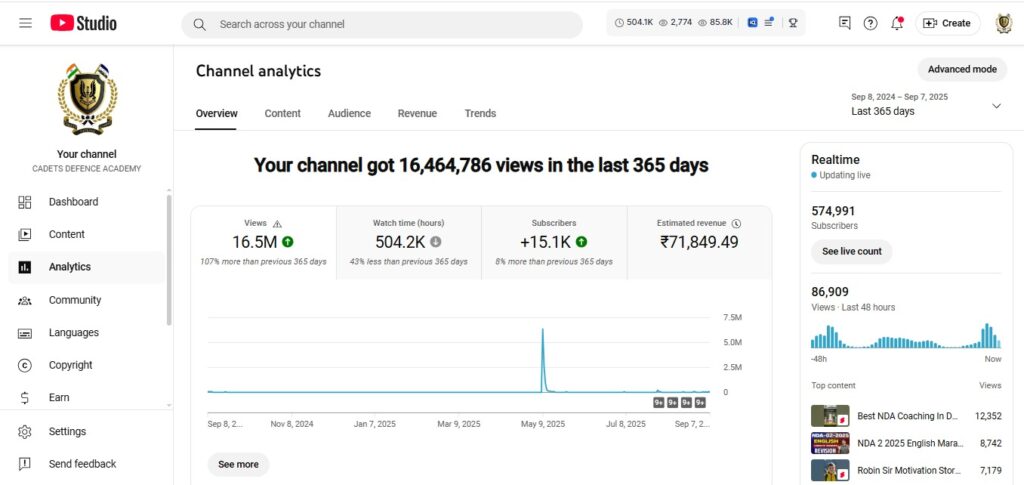
Task: Select the Subscribers metric card
Action: coord(554,243)
